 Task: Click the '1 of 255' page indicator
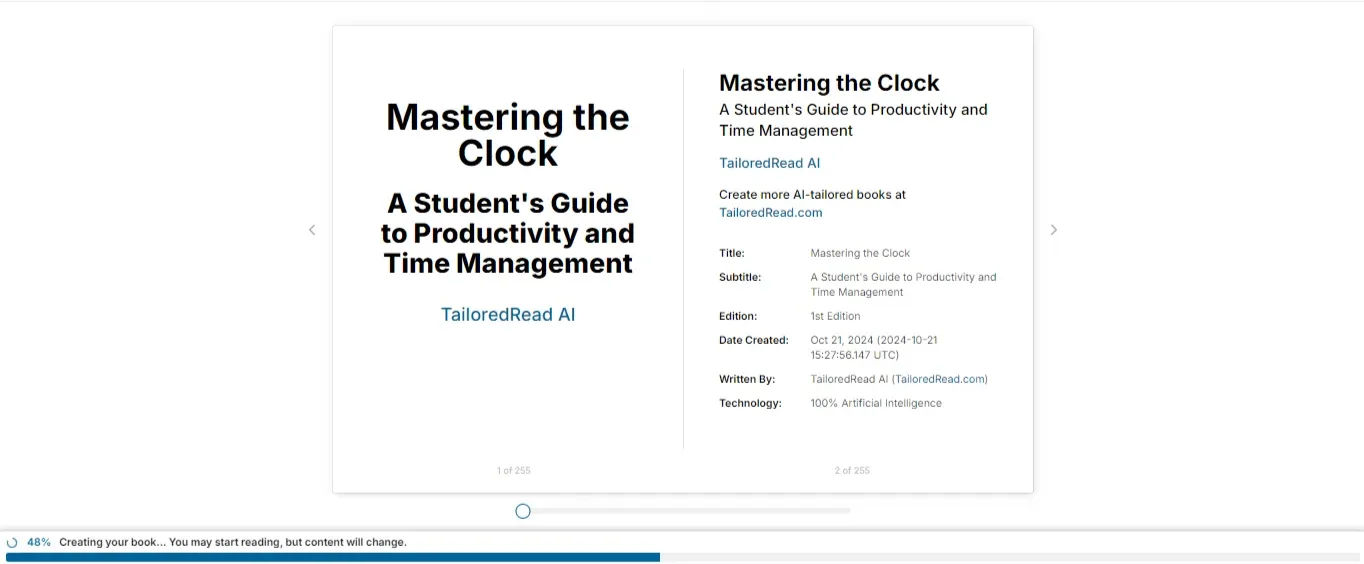click(x=513, y=470)
